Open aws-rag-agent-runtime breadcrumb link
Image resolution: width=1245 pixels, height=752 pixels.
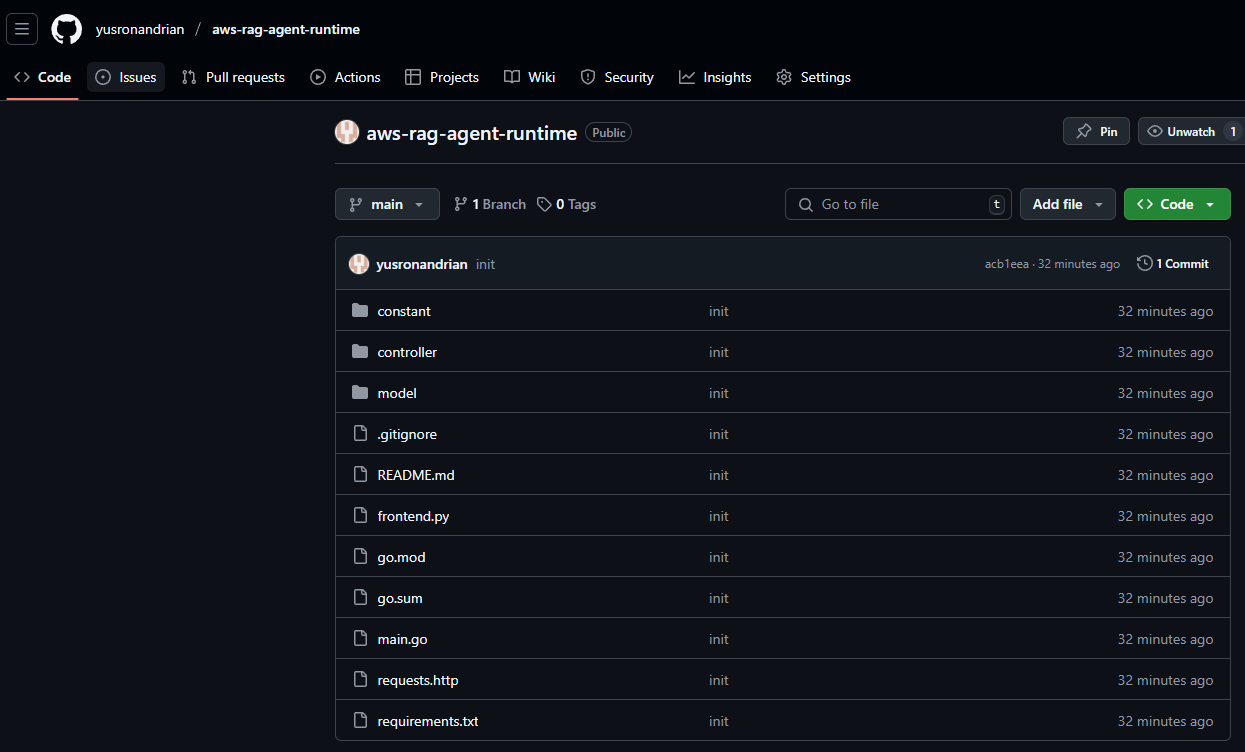(x=286, y=29)
